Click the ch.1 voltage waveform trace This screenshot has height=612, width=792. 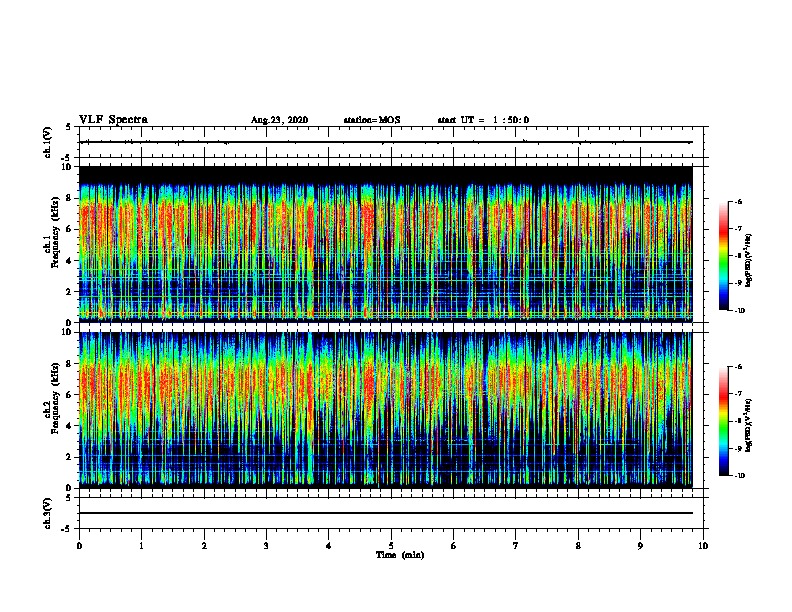click(386, 142)
